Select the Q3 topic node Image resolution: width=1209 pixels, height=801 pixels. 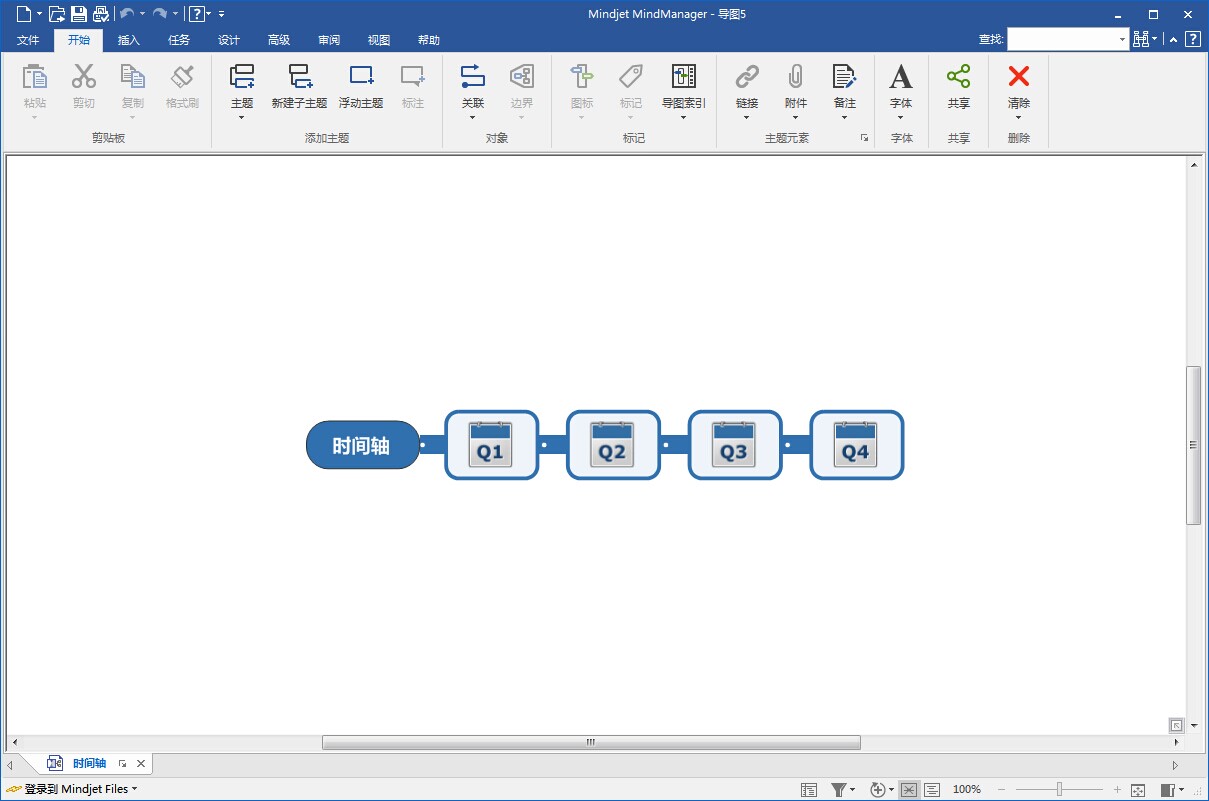tap(734, 445)
